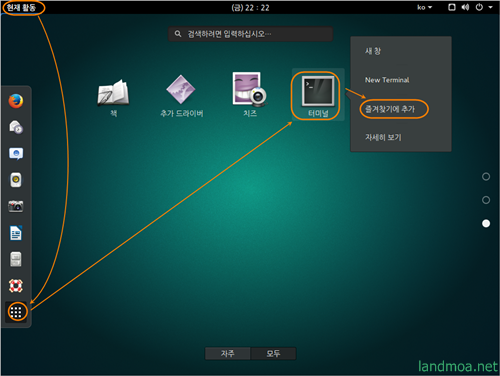
Task: Expand the ko input language dropdown
Action: (424, 7)
